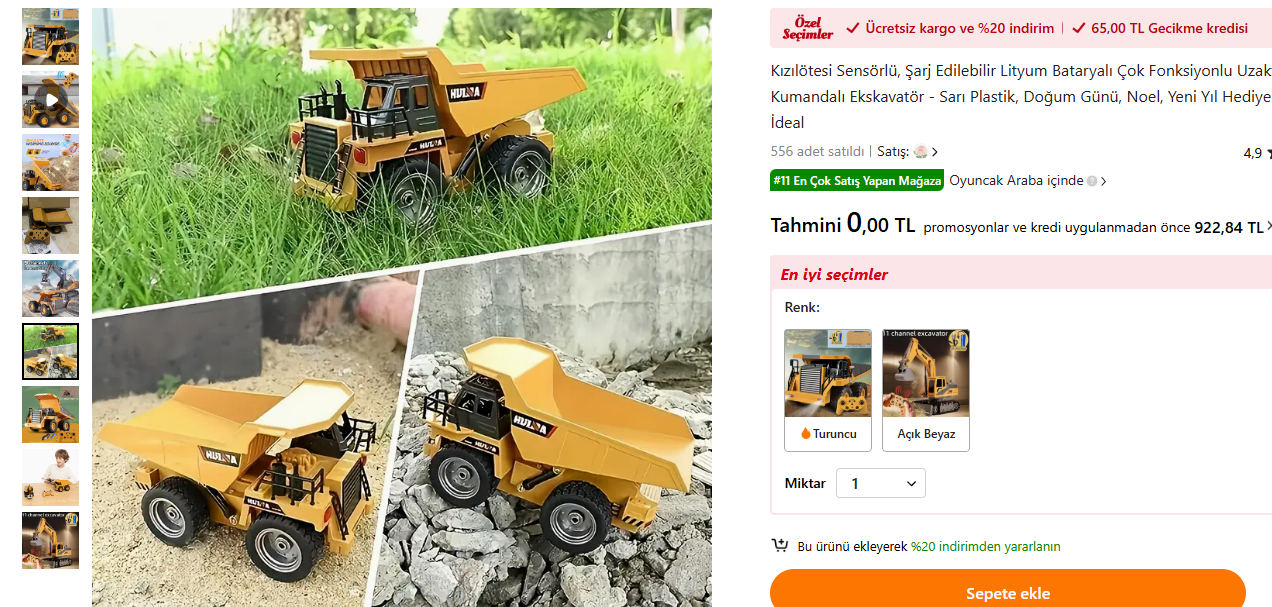Viewport: 1272px width, 607px height.
Task: Select the first dump truck thumbnail
Action: (x=50, y=36)
